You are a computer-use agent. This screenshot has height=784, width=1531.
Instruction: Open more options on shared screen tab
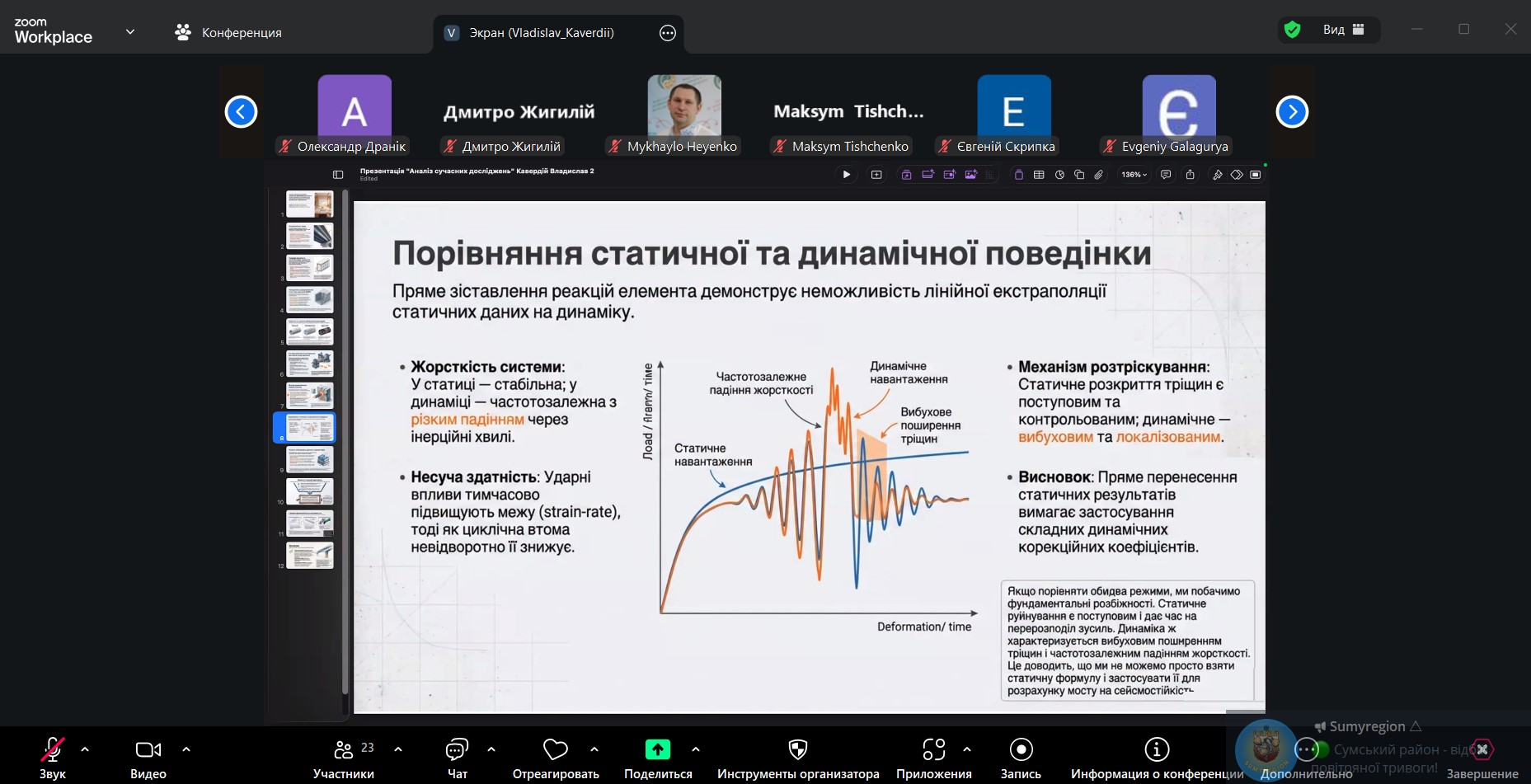tap(668, 33)
